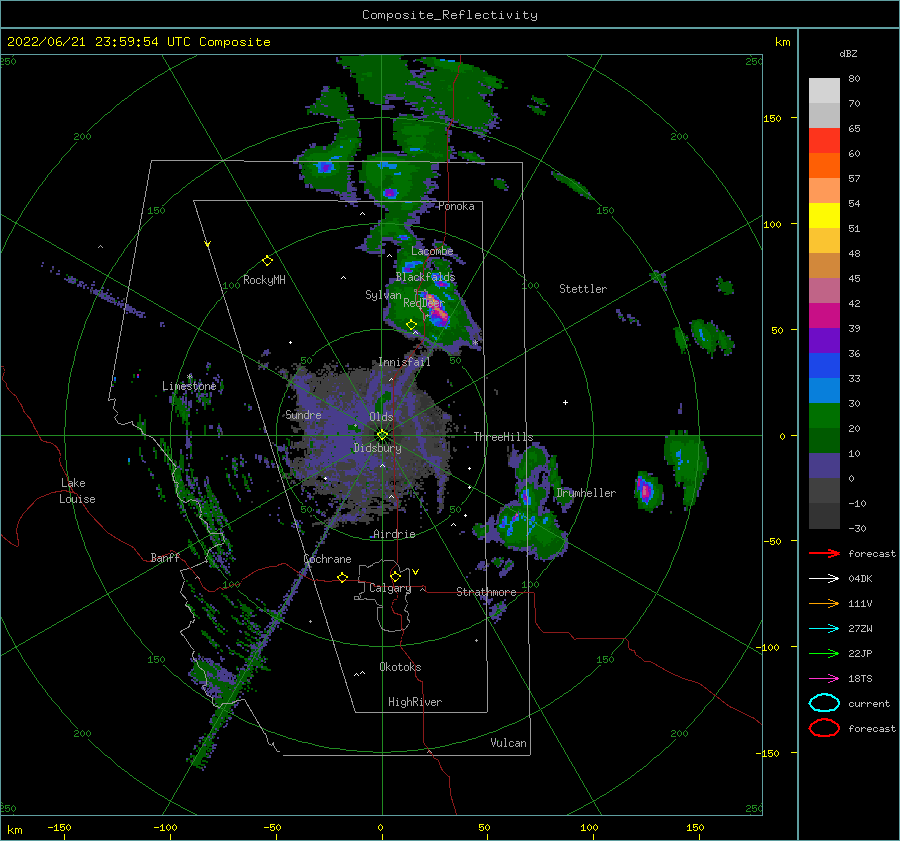The image size is (900, 841).
Task: Click the intense storm cell over RedDeer
Action: (437, 311)
